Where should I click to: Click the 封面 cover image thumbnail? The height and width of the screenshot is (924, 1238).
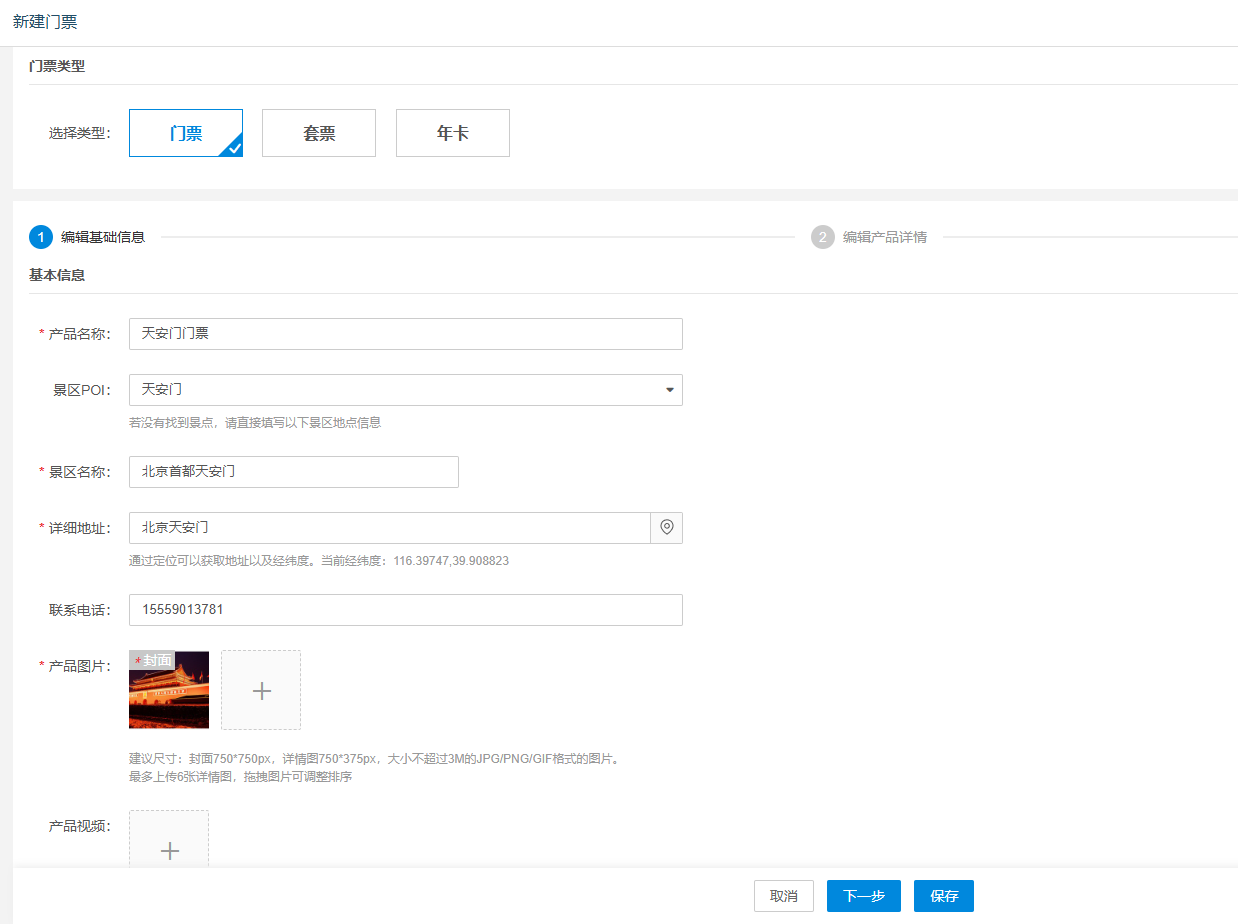click(x=169, y=690)
